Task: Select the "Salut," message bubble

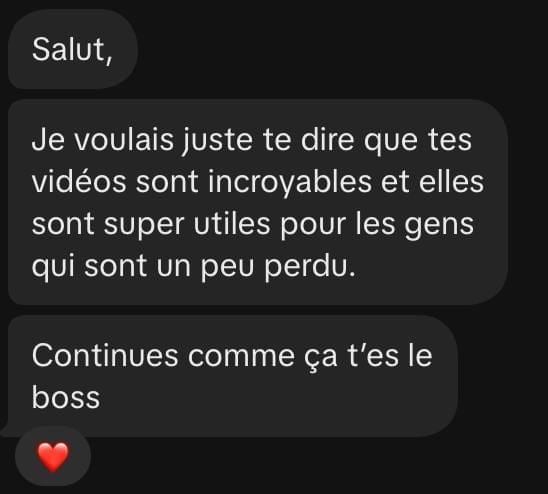Action: point(73,49)
